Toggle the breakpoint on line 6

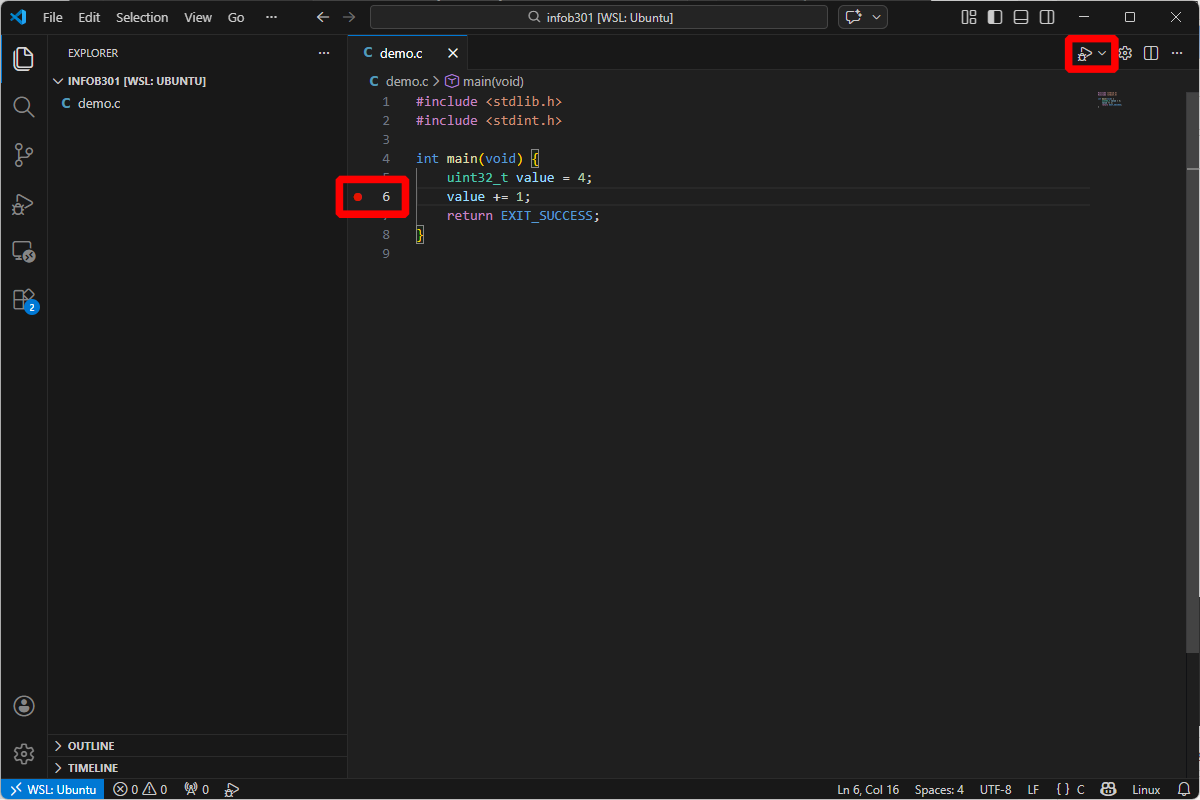click(360, 196)
